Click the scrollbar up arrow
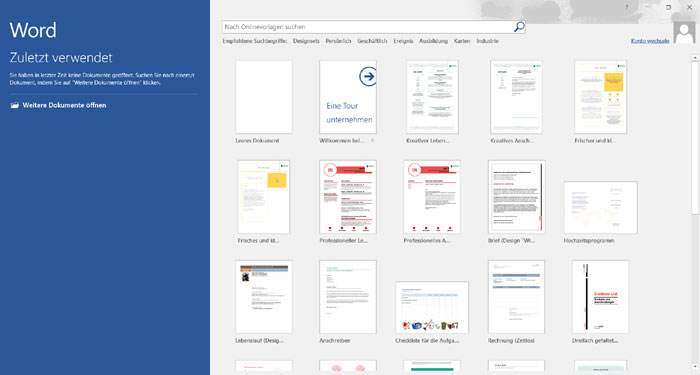700x375 pixels. tap(695, 58)
